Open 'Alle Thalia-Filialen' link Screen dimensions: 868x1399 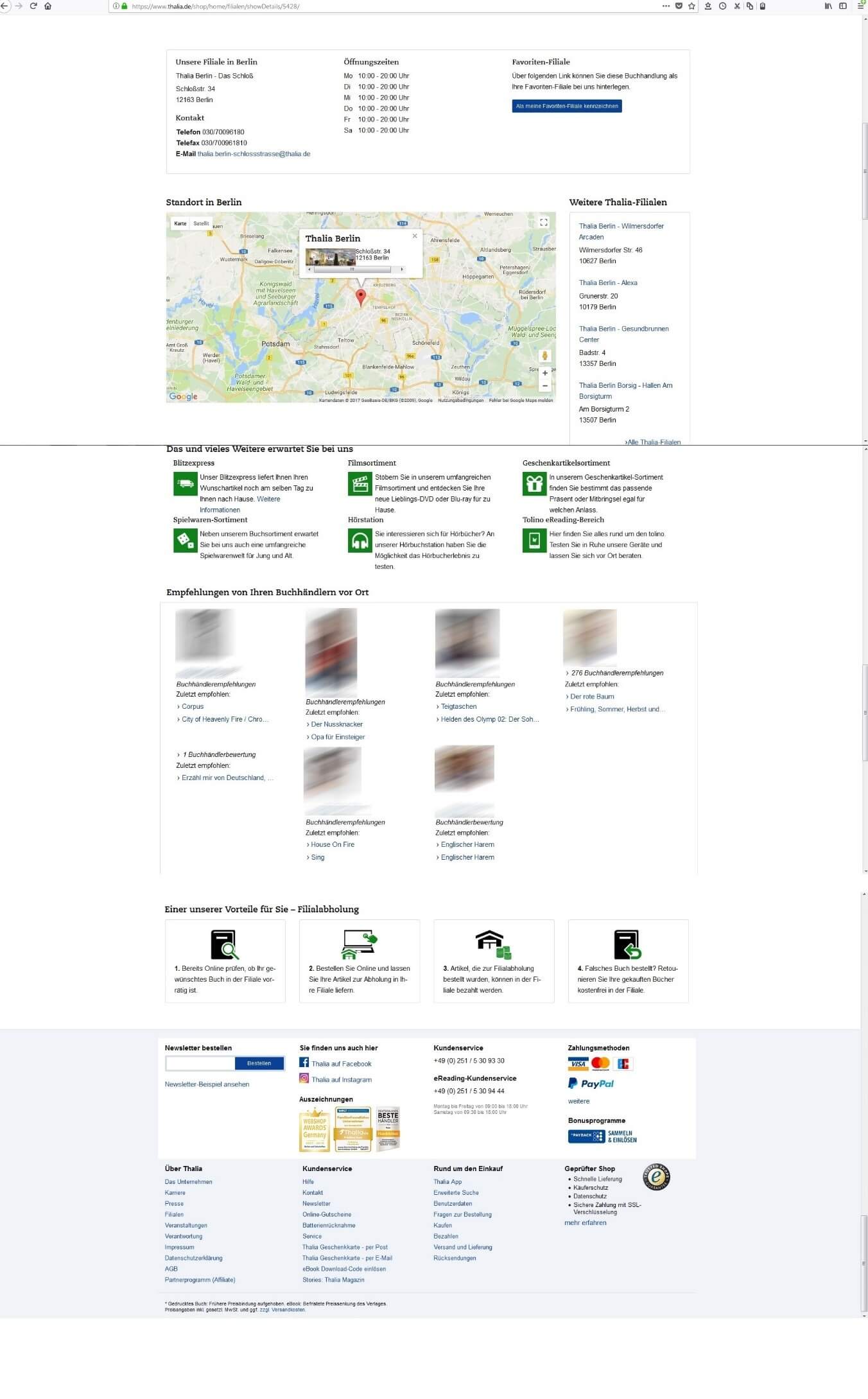pos(653,442)
